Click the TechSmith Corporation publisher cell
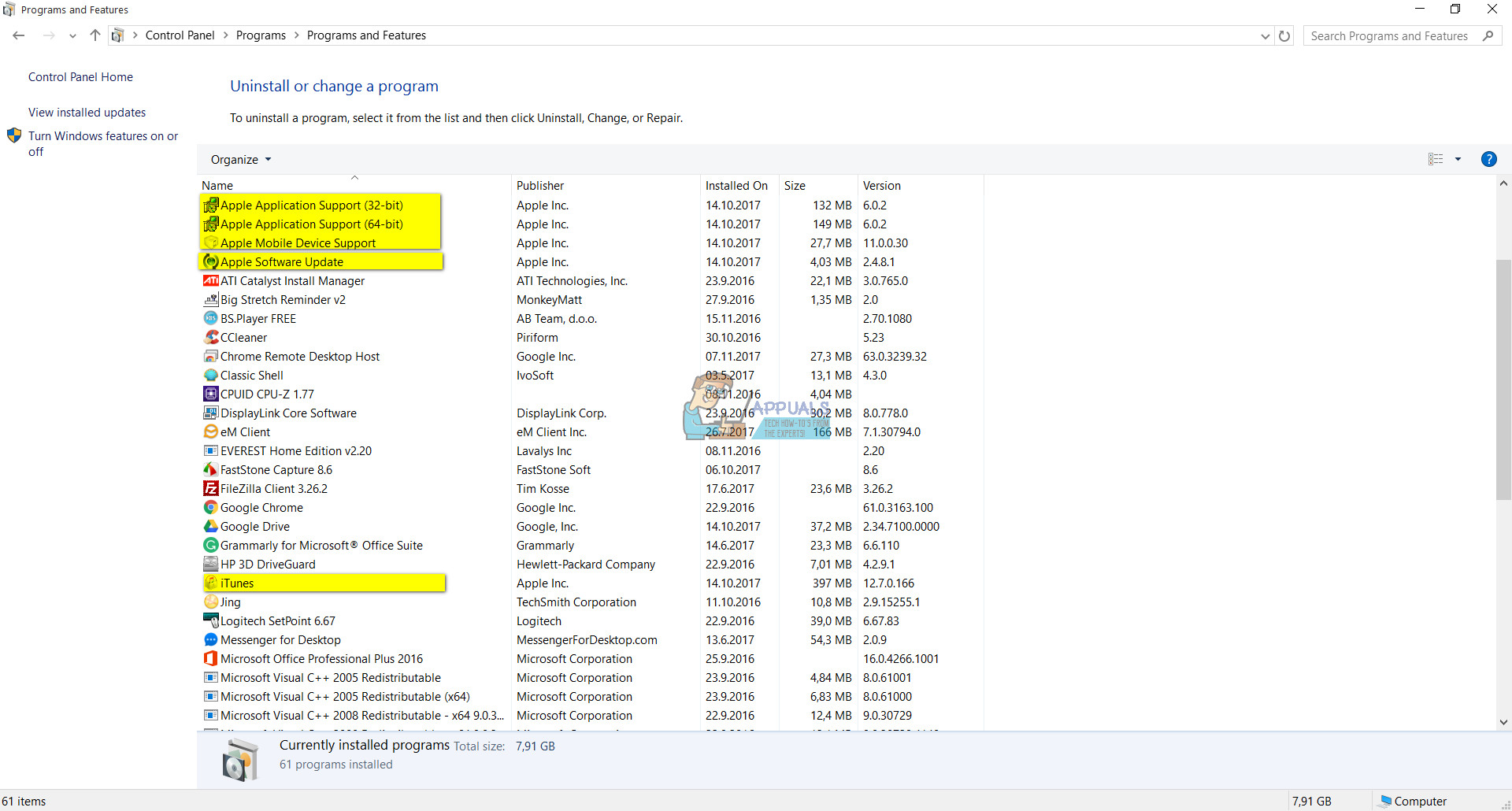 pos(576,602)
